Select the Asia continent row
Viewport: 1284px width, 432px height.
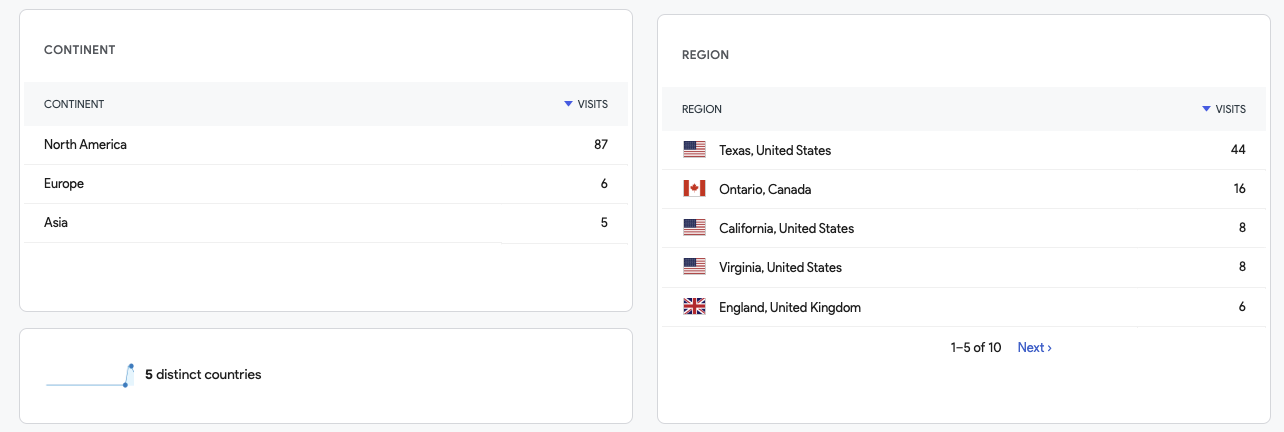point(326,223)
